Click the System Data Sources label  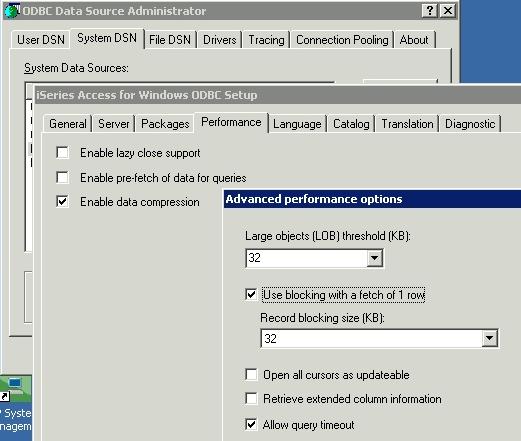click(x=76, y=68)
